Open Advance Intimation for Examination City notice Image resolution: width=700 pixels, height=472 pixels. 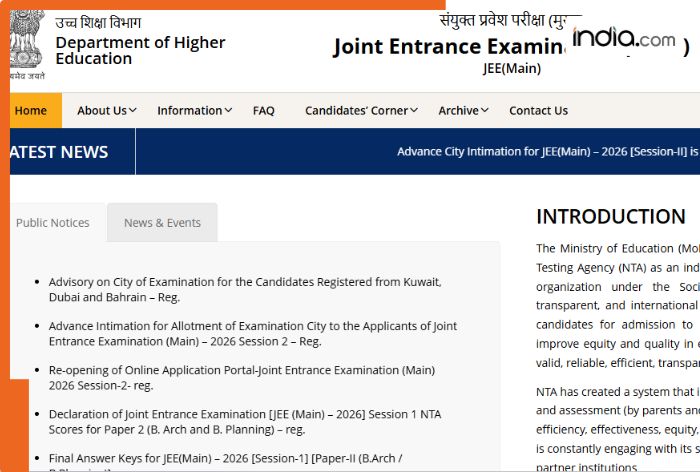tap(252, 333)
